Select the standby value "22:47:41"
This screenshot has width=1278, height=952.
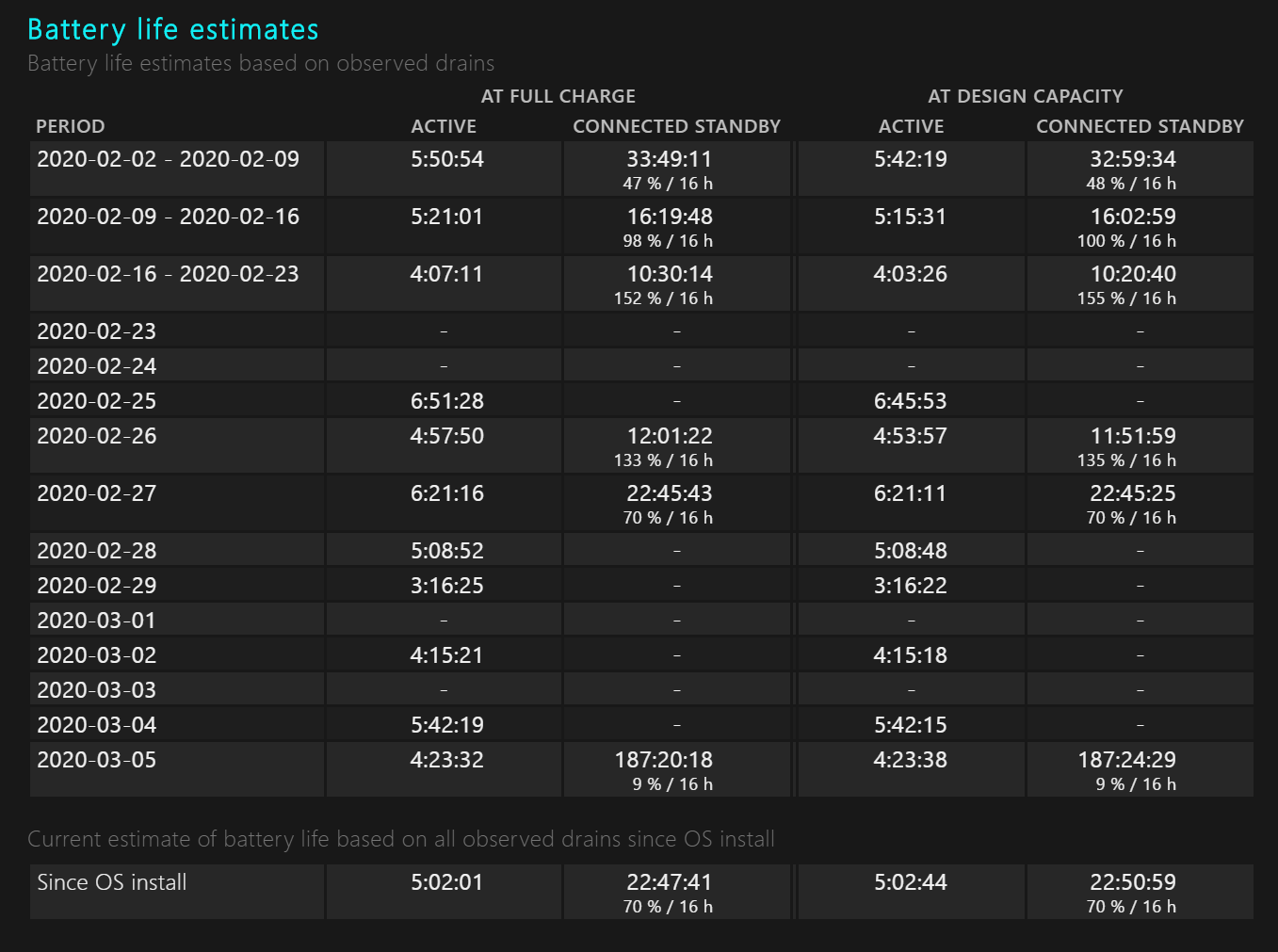[670, 882]
